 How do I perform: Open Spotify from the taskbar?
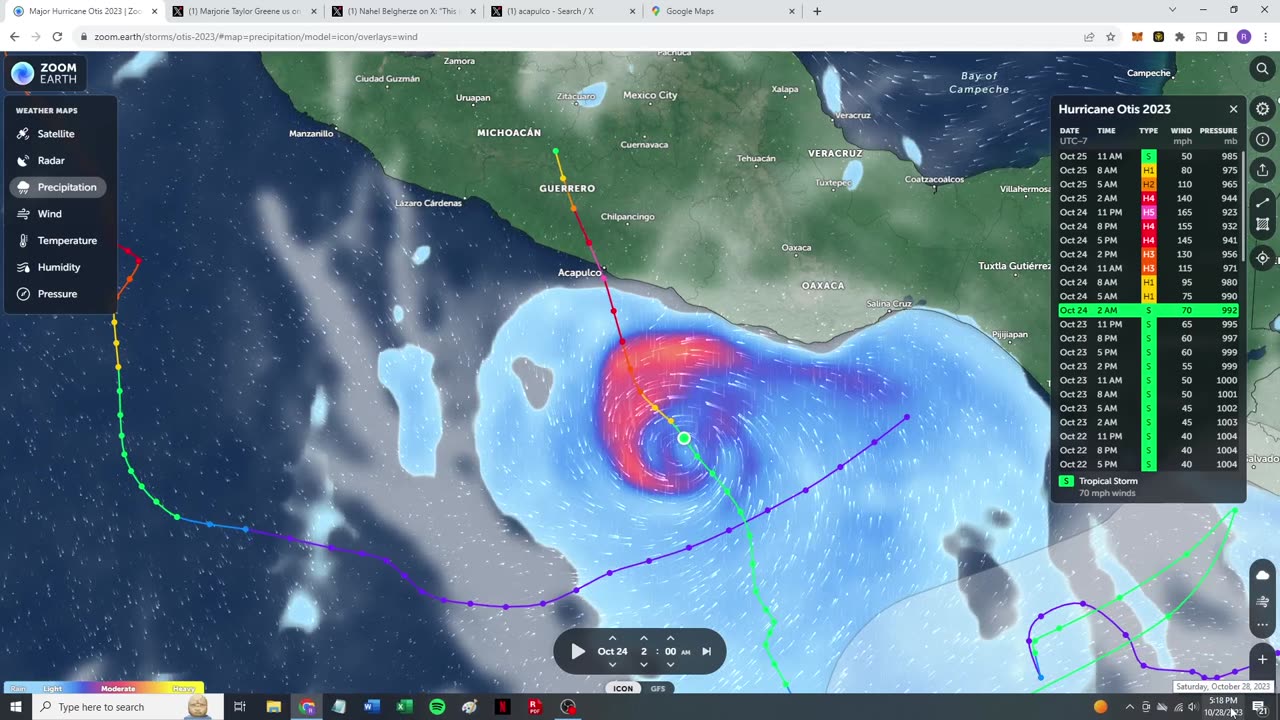click(437, 707)
